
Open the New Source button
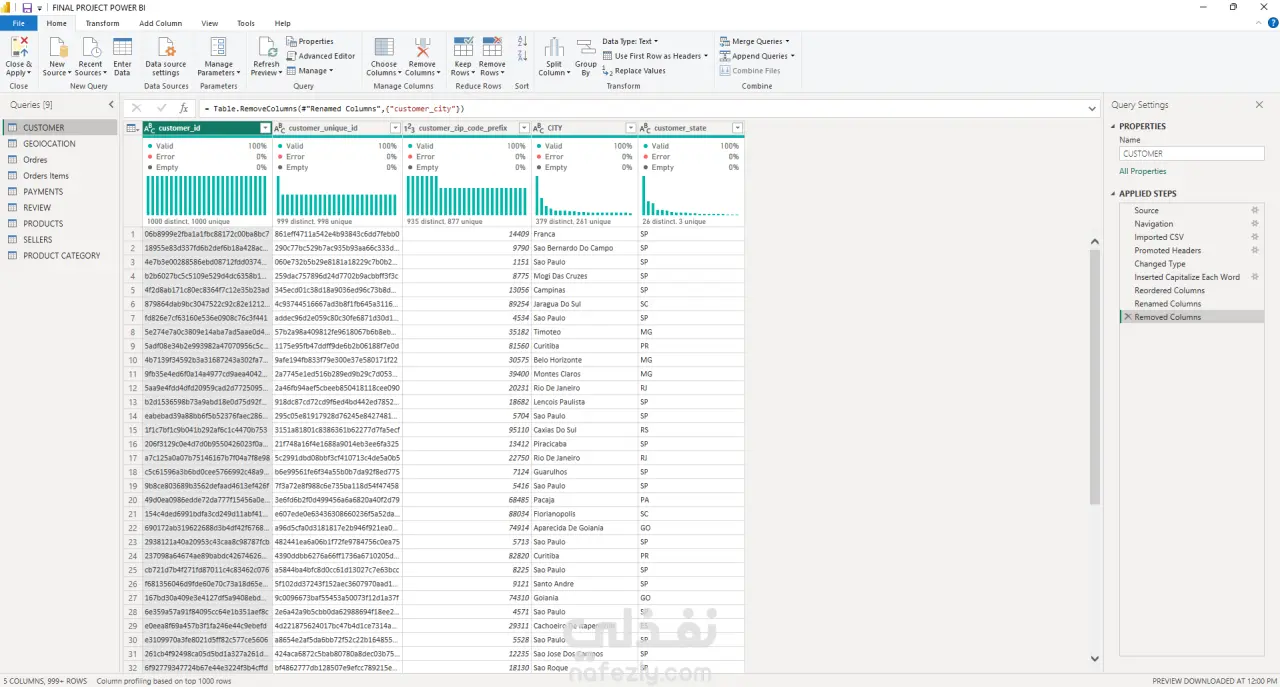coord(57,56)
